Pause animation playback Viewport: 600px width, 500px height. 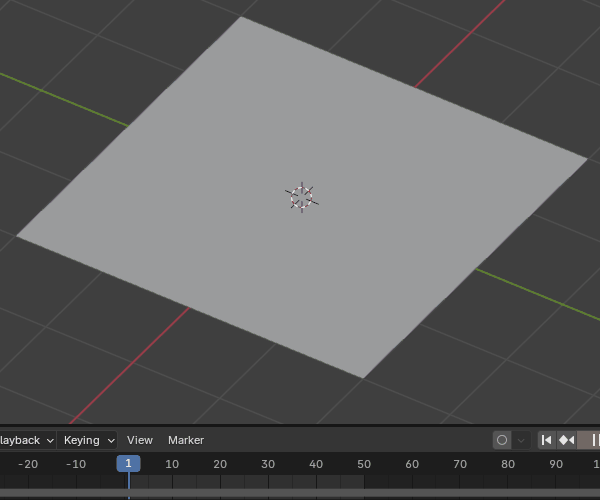click(x=591, y=440)
